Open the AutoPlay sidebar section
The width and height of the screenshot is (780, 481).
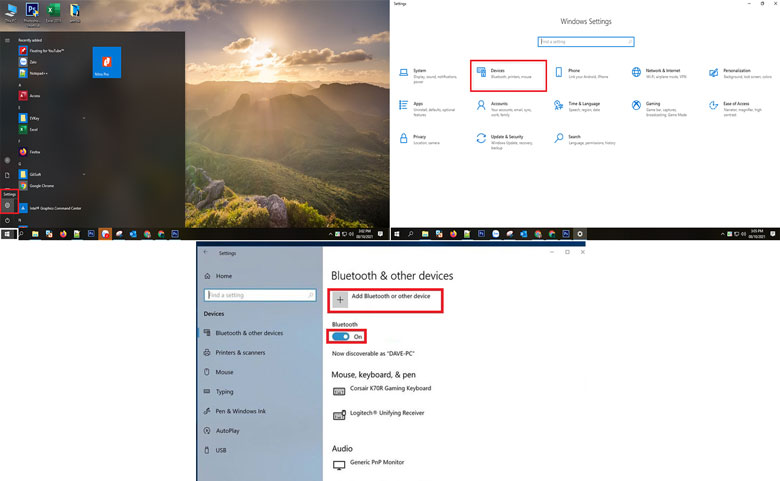coord(227,430)
